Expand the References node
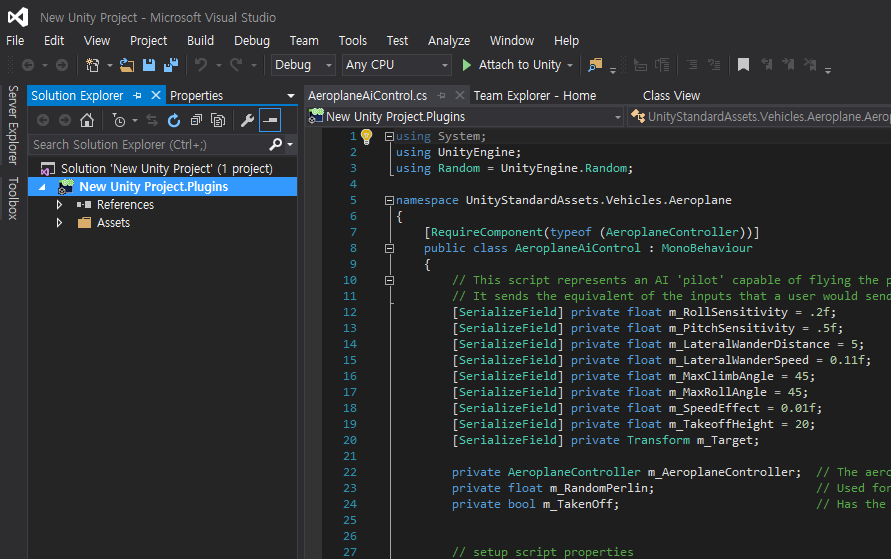 click(59, 205)
